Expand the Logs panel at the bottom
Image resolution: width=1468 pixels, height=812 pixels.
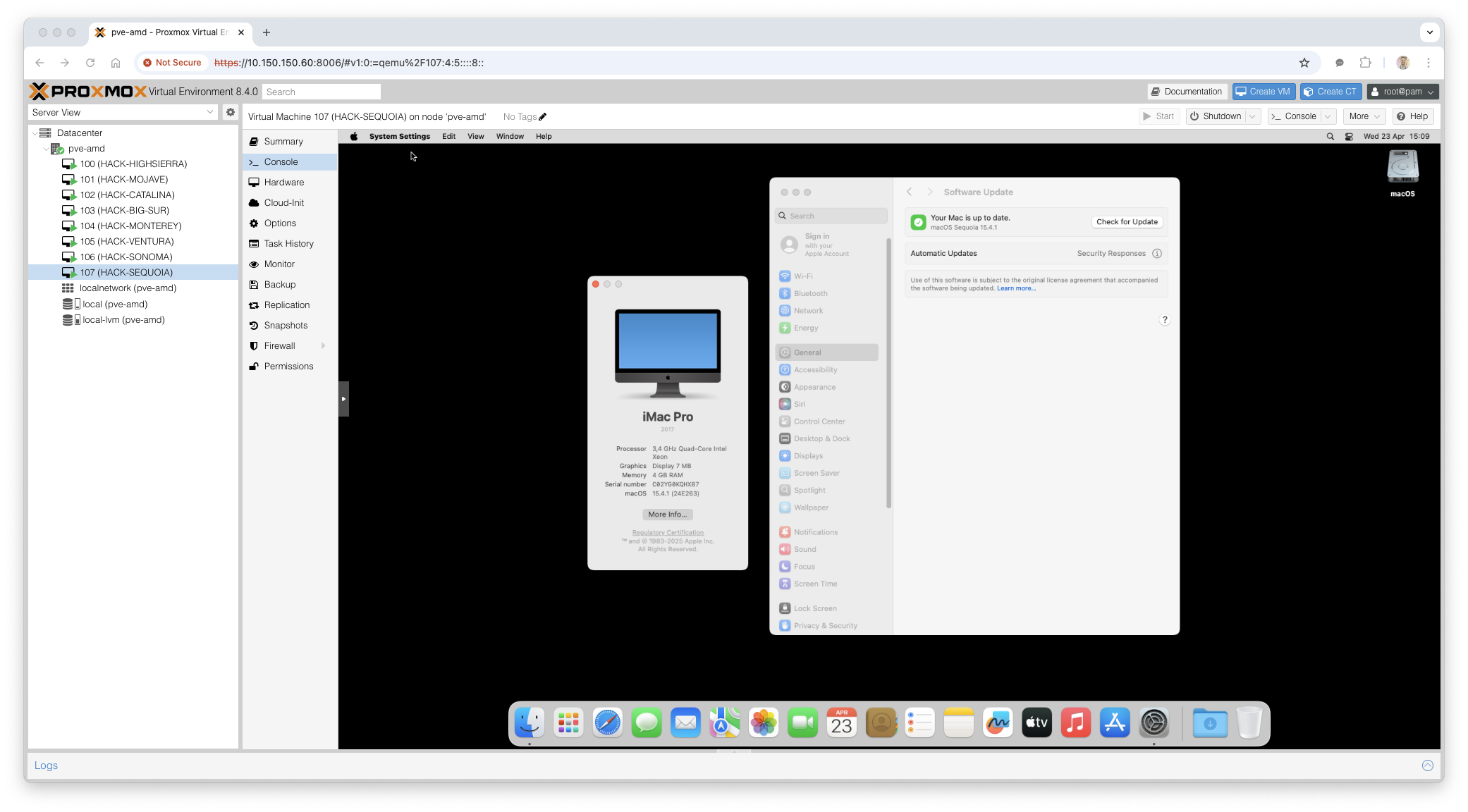[x=1427, y=765]
